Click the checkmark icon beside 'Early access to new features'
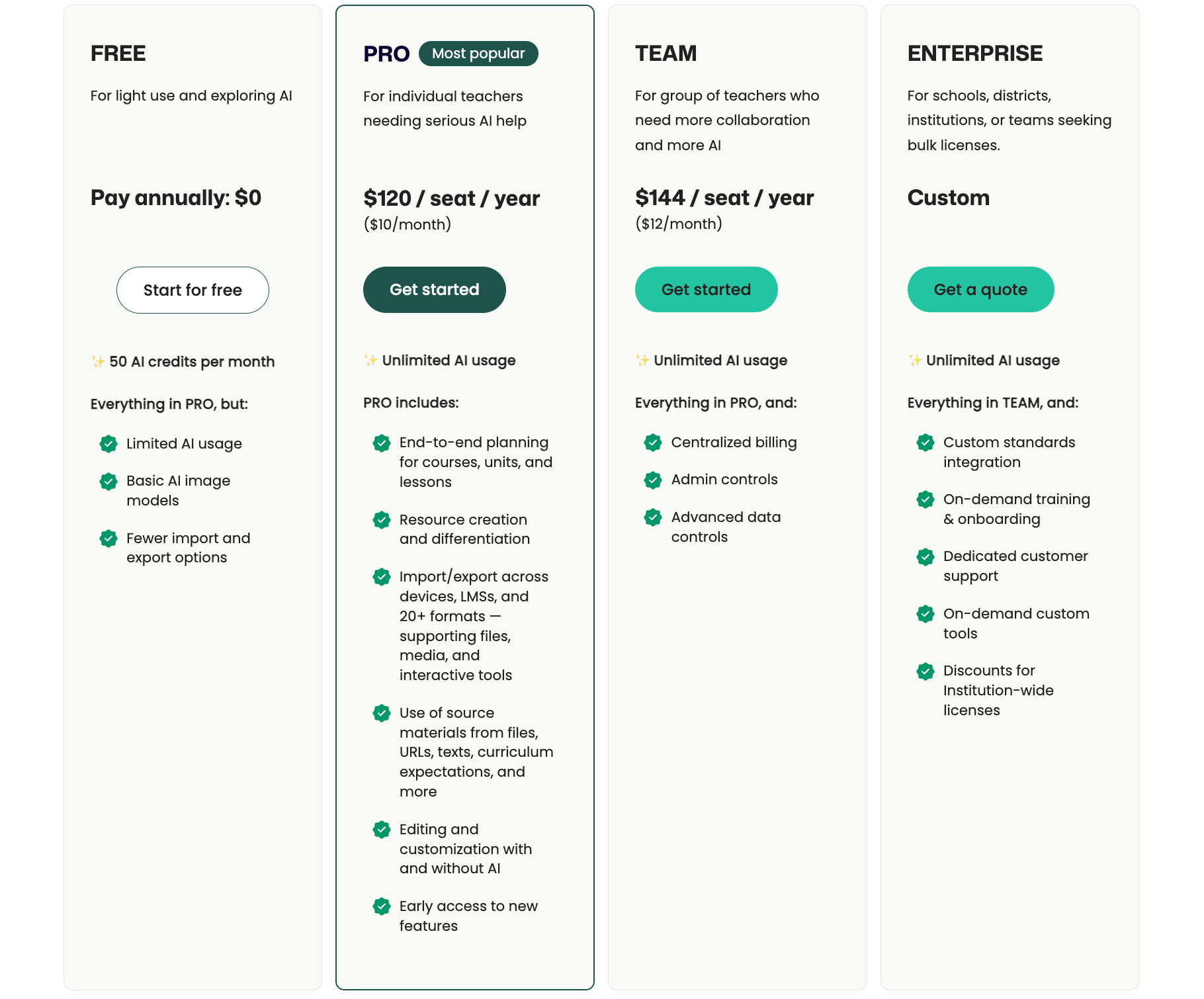 pos(382,906)
